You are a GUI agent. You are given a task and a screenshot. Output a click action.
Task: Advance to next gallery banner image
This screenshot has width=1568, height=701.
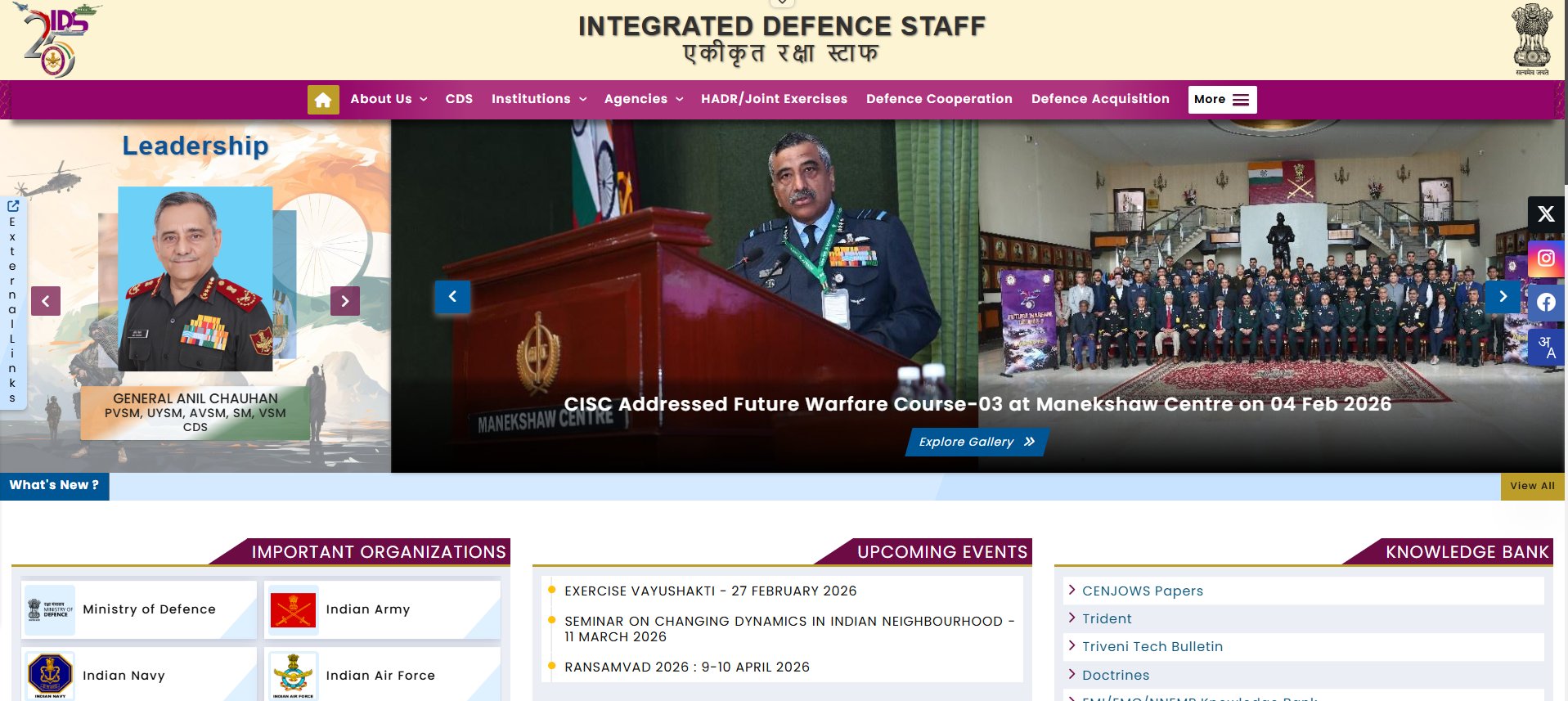coord(1503,297)
